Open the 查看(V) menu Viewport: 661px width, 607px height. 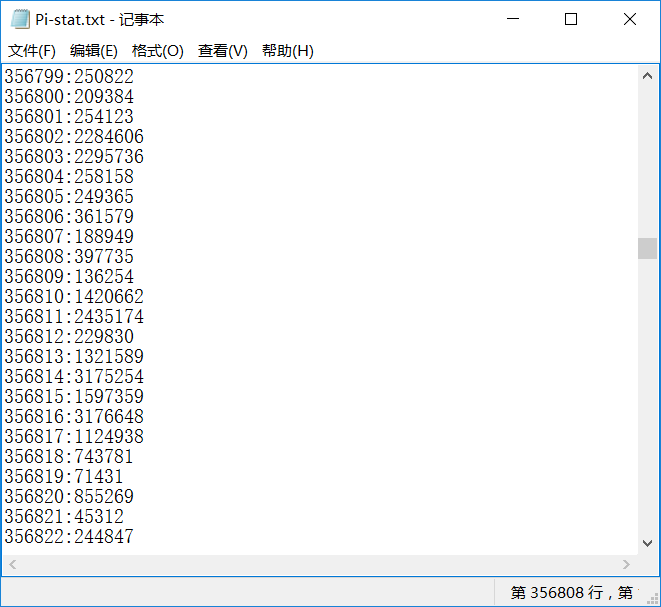[x=223, y=51]
